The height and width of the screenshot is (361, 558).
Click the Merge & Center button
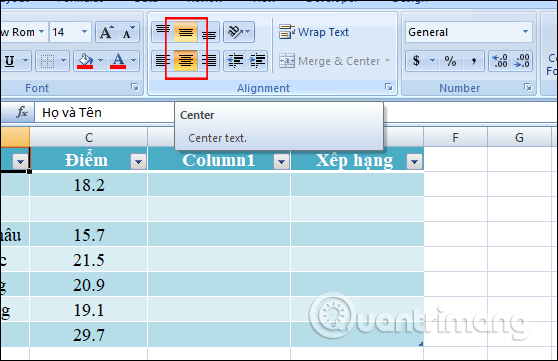tap(329, 61)
